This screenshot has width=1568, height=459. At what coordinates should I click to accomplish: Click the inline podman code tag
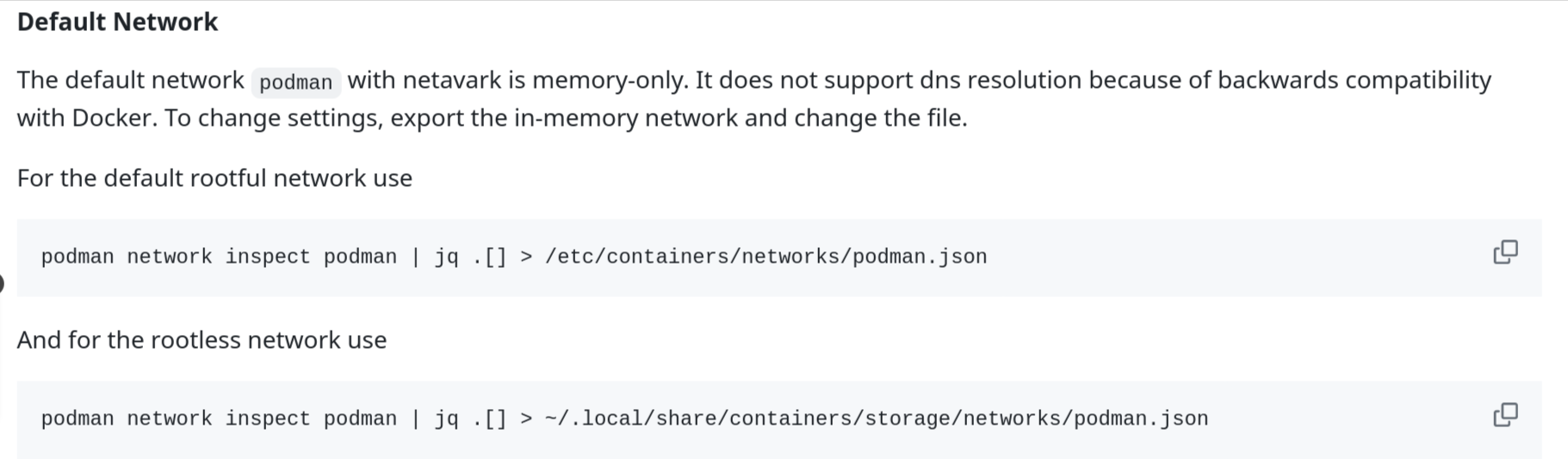coord(295,83)
